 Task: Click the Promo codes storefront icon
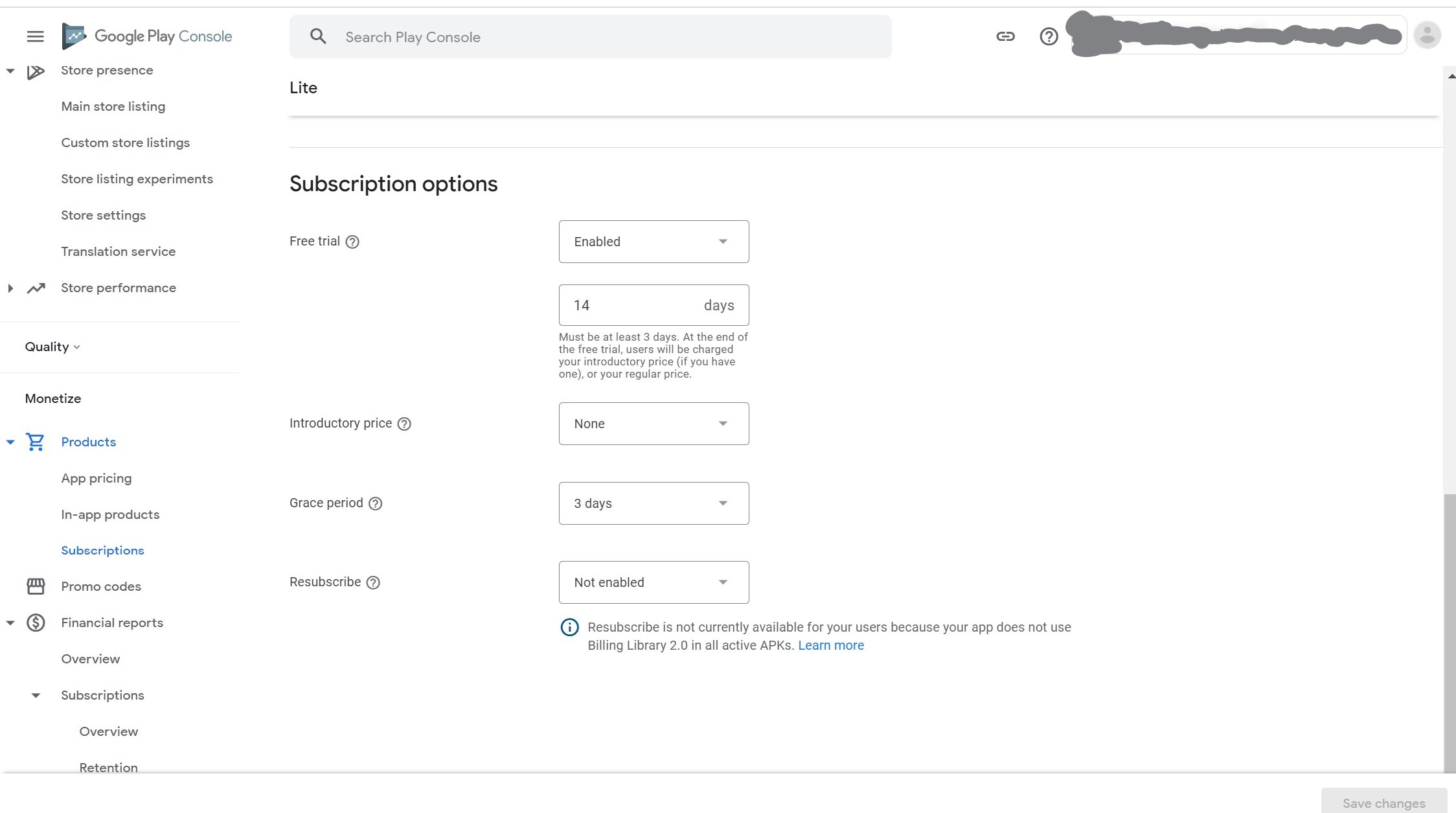point(36,586)
